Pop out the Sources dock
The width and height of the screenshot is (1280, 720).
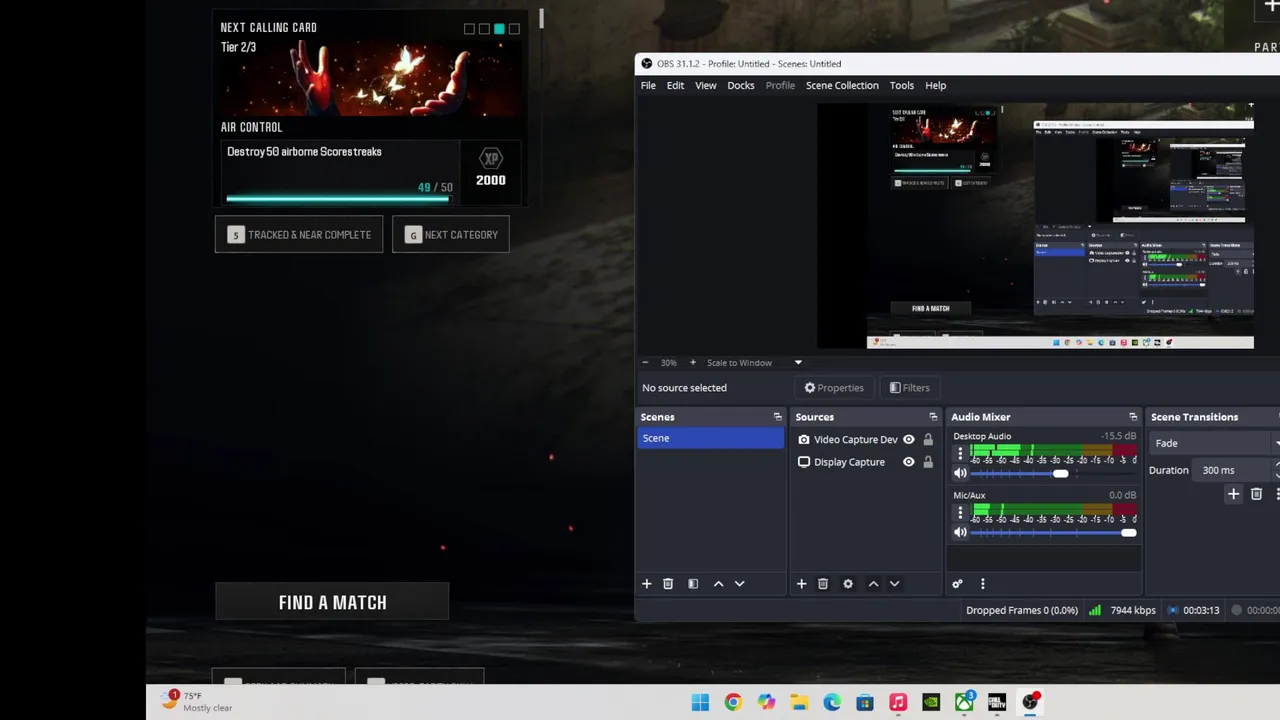(933, 417)
